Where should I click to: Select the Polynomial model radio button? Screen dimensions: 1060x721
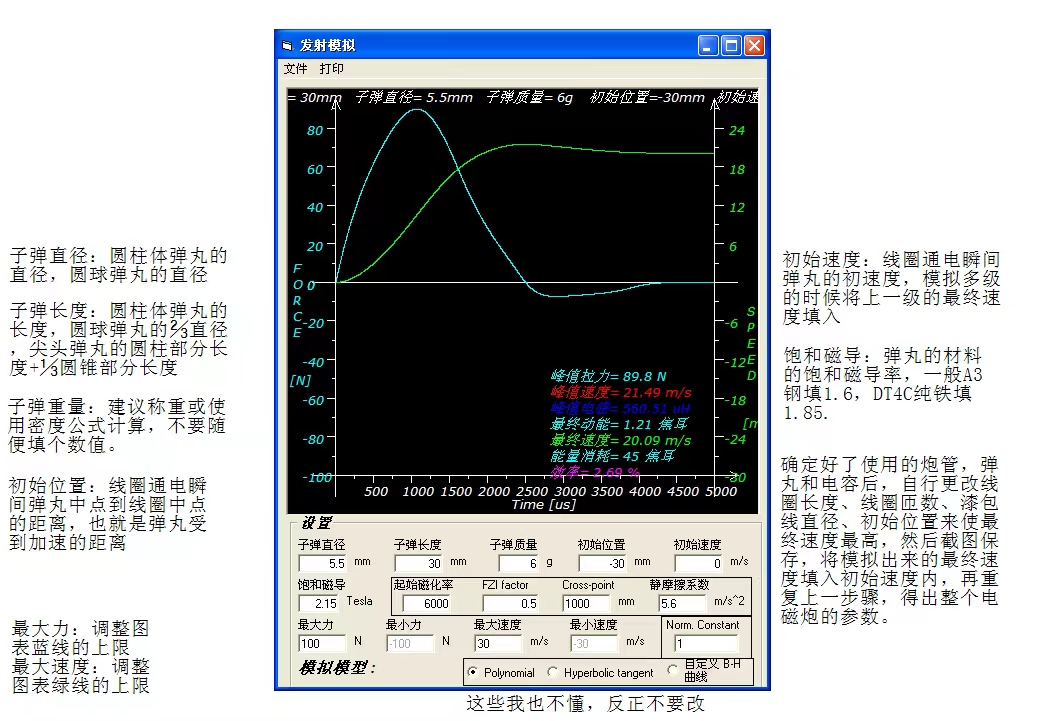pos(473,672)
